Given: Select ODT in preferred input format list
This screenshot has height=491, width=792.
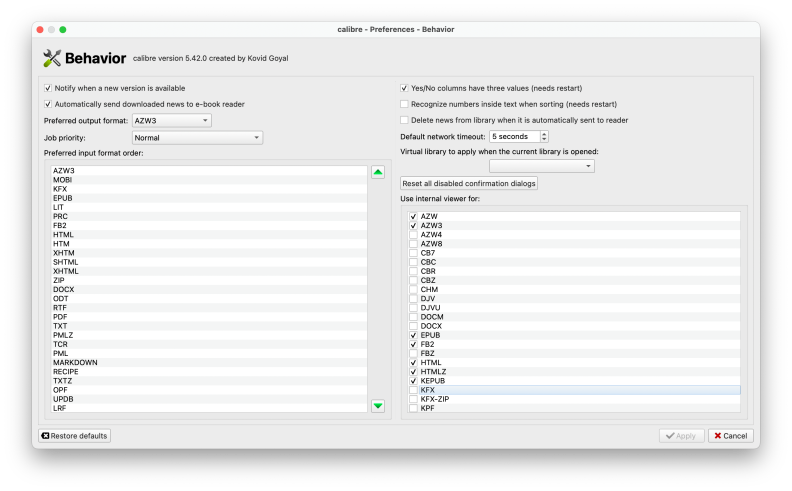Looking at the screenshot, I should (209, 299).
